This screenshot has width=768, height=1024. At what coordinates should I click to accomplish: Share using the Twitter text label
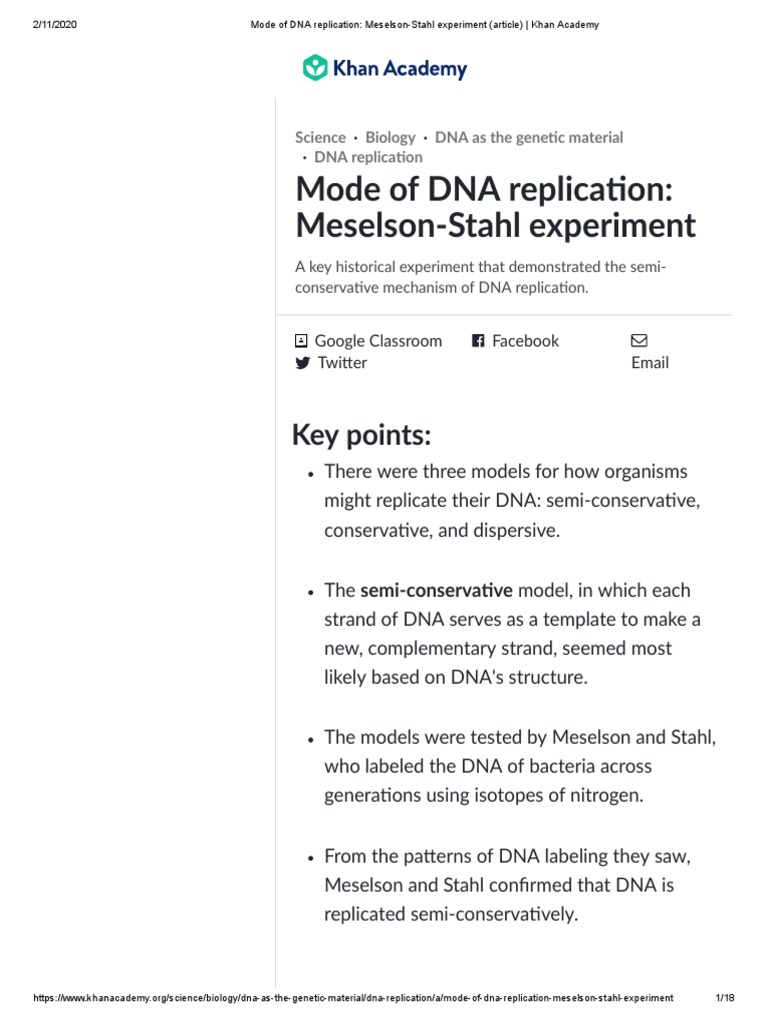click(342, 363)
